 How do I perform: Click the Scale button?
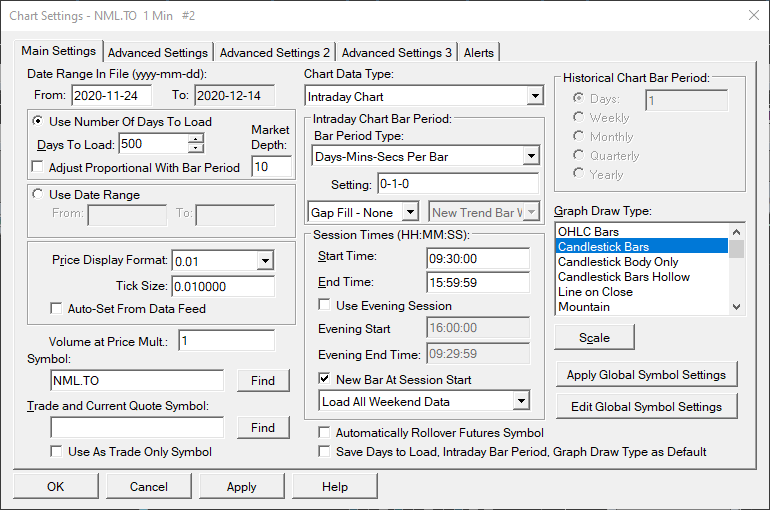(594, 337)
